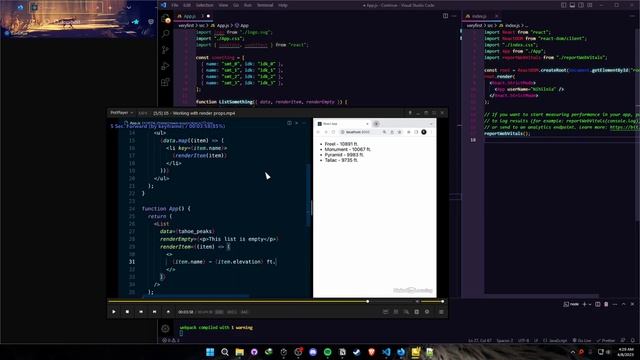This screenshot has width=640, height=360.
Task: Jump to next file in PotPlayer
Action: click(154, 312)
